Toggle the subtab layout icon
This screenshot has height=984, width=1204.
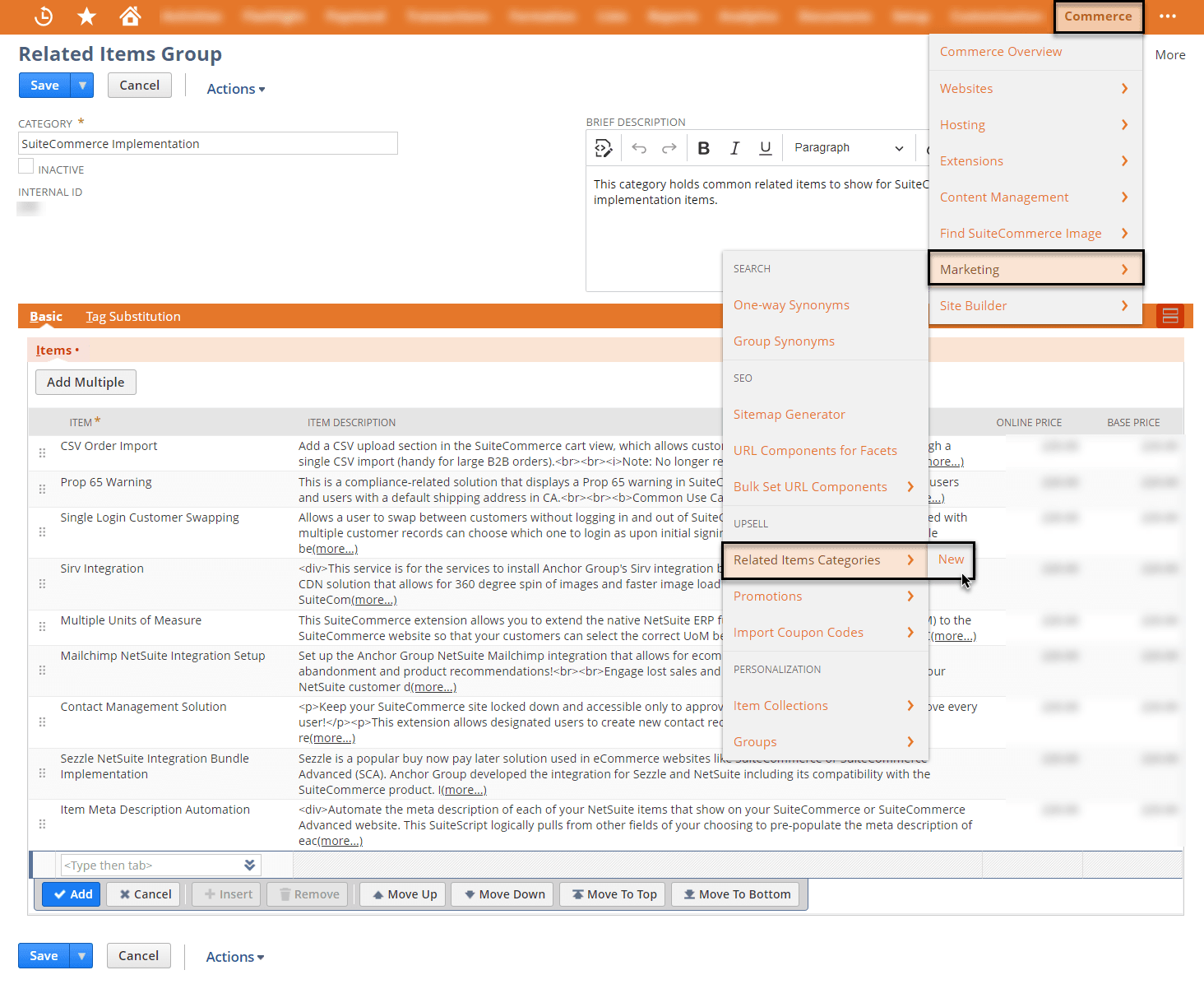1169,316
